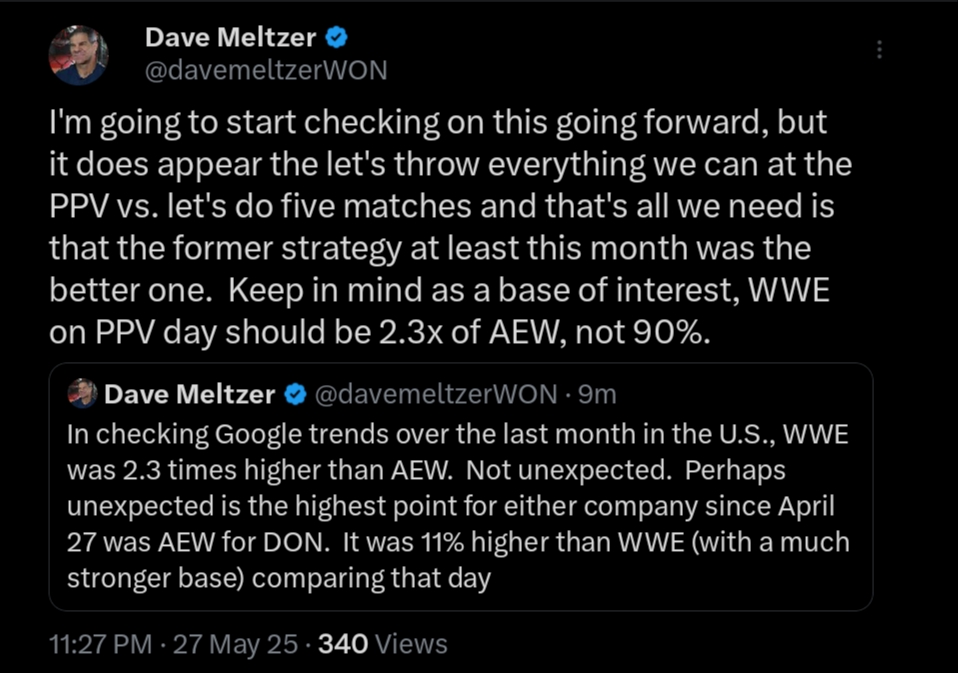958x673 pixels.
Task: Click the verified badge beside the top name
Action: tap(337, 38)
